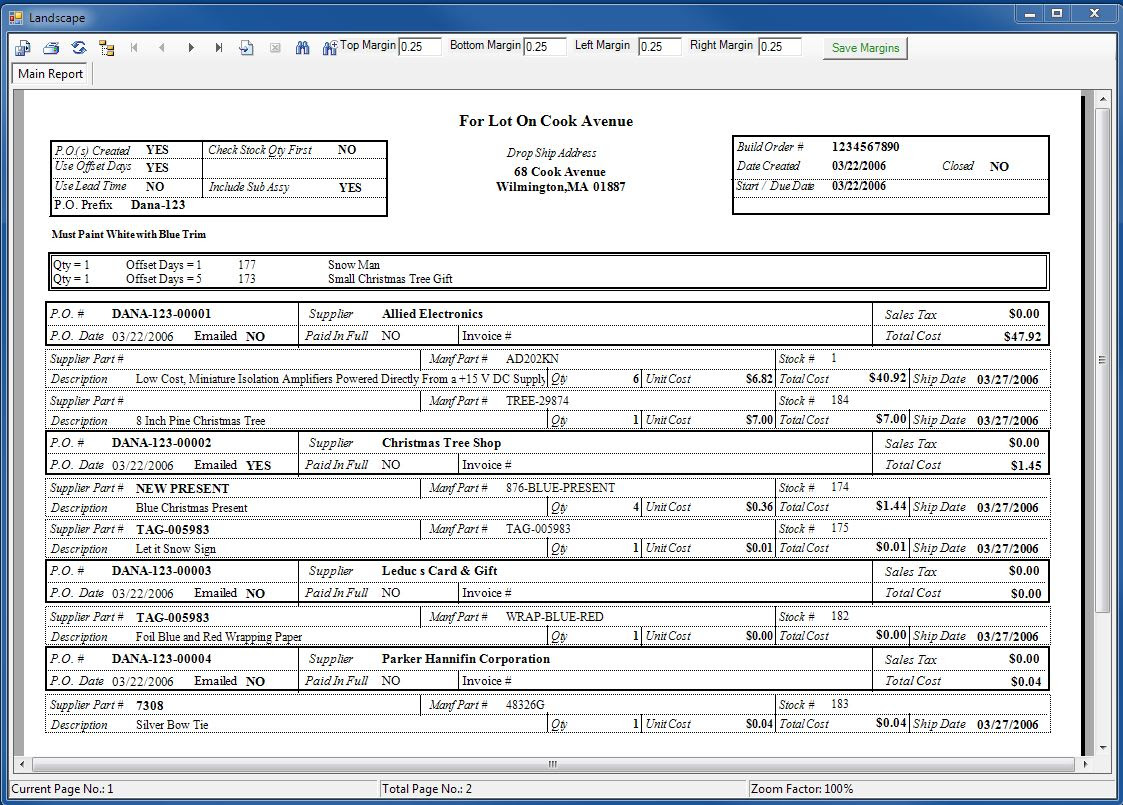This screenshot has width=1123, height=805.
Task: Click manufacturer part 876-BLUE-PRESENT
Action: point(560,488)
